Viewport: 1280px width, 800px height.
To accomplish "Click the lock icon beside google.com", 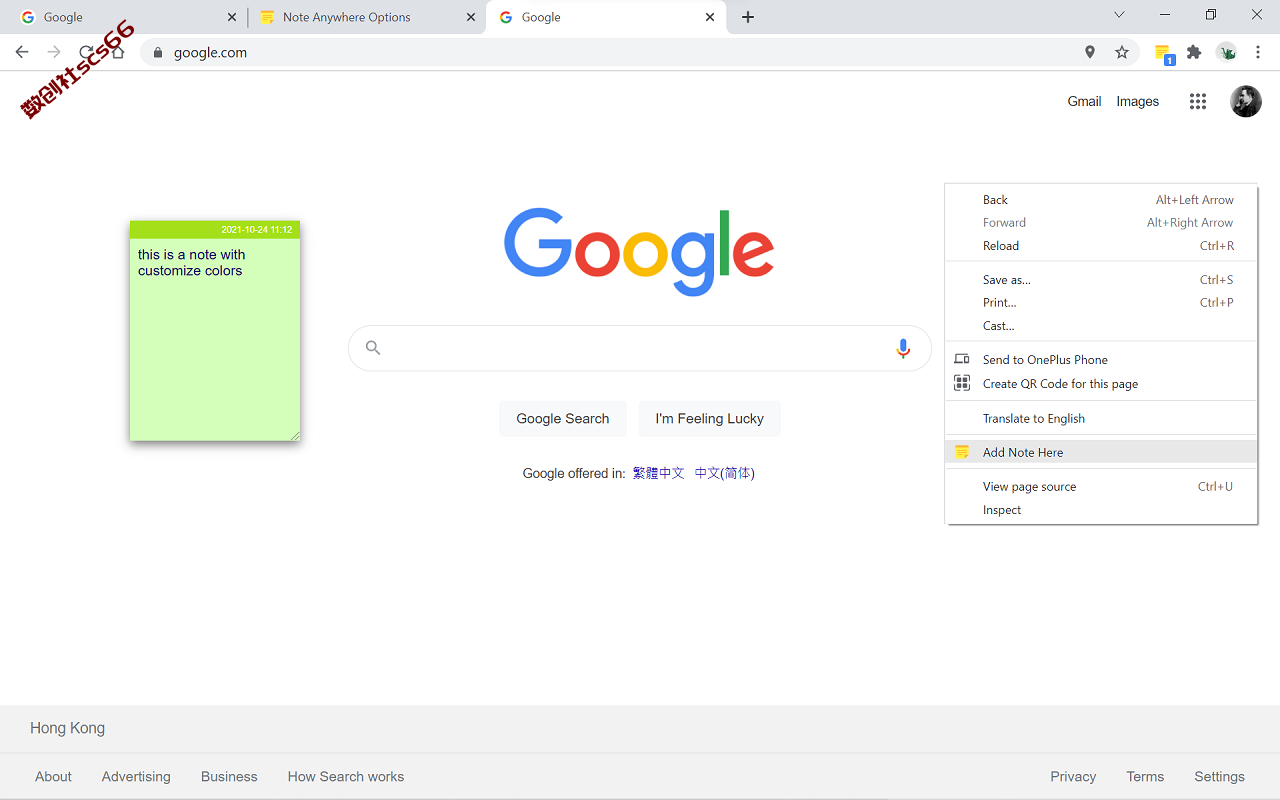I will click(x=157, y=53).
